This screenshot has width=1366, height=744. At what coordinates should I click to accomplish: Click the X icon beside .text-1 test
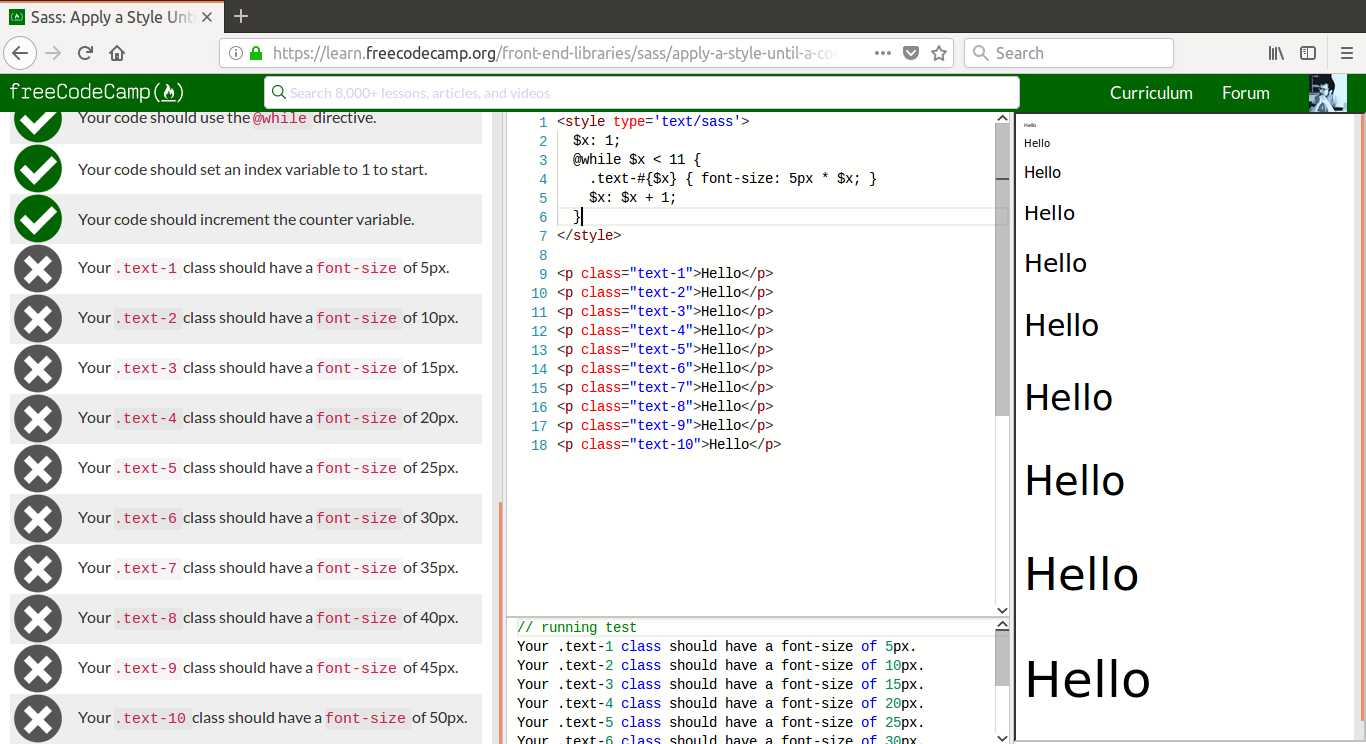pos(37,268)
